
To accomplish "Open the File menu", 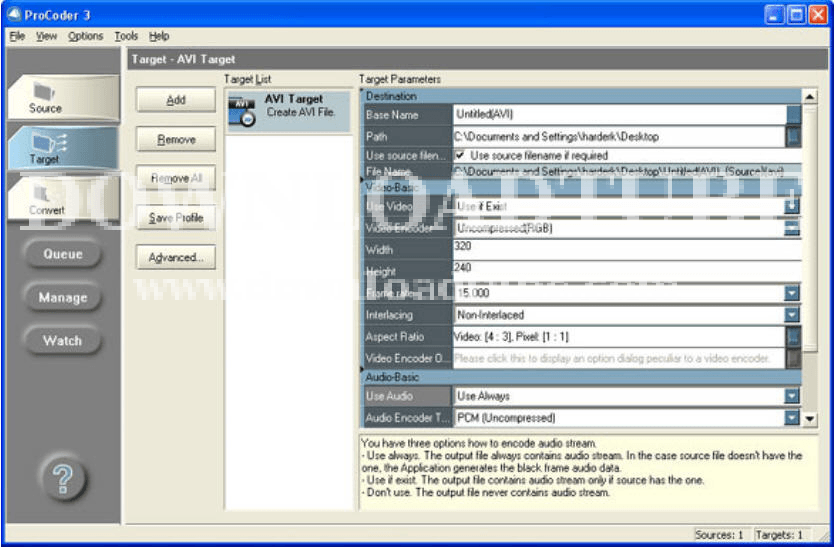I will [17, 36].
